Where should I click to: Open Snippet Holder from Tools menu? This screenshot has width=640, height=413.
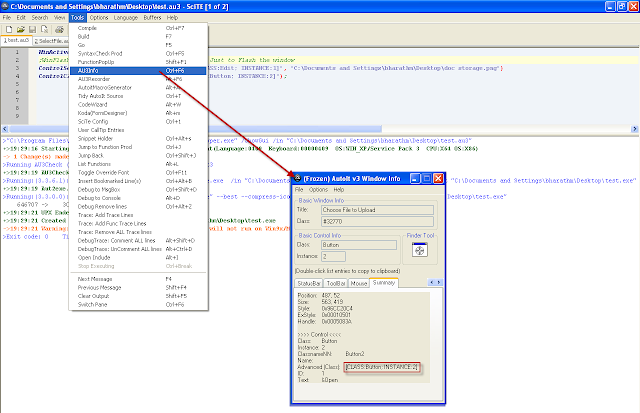pos(138,138)
